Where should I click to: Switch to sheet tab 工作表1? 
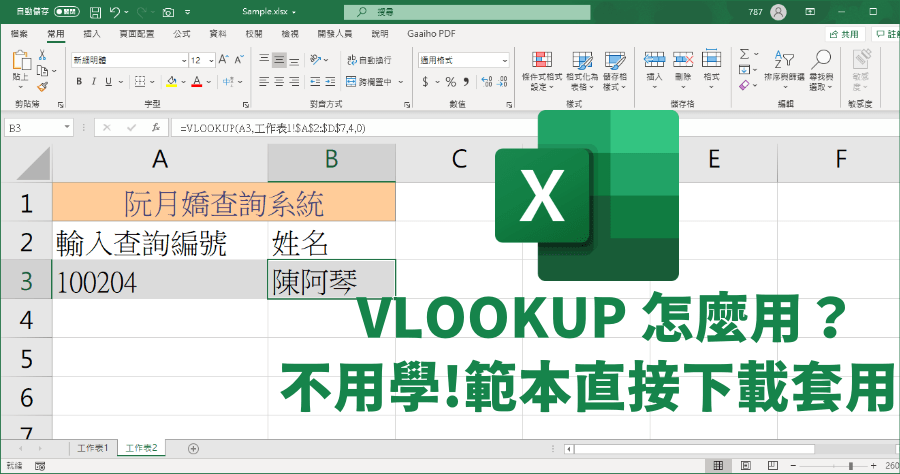pyautogui.click(x=93, y=448)
